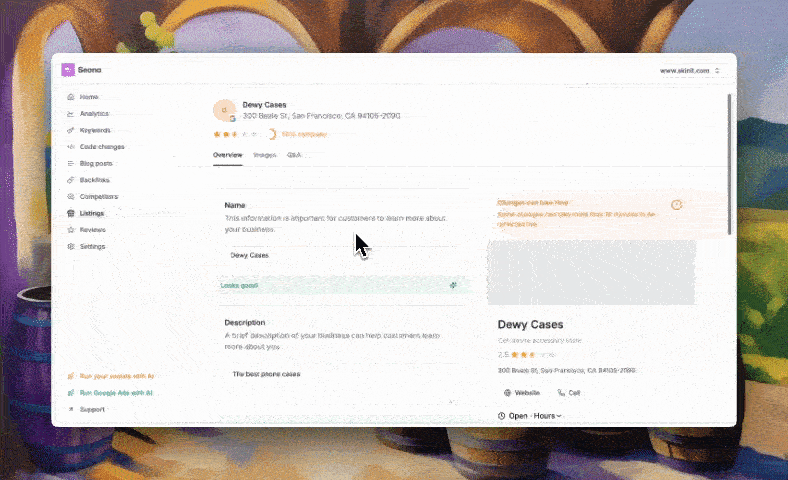Open Code changes icon in sidebar

70,147
